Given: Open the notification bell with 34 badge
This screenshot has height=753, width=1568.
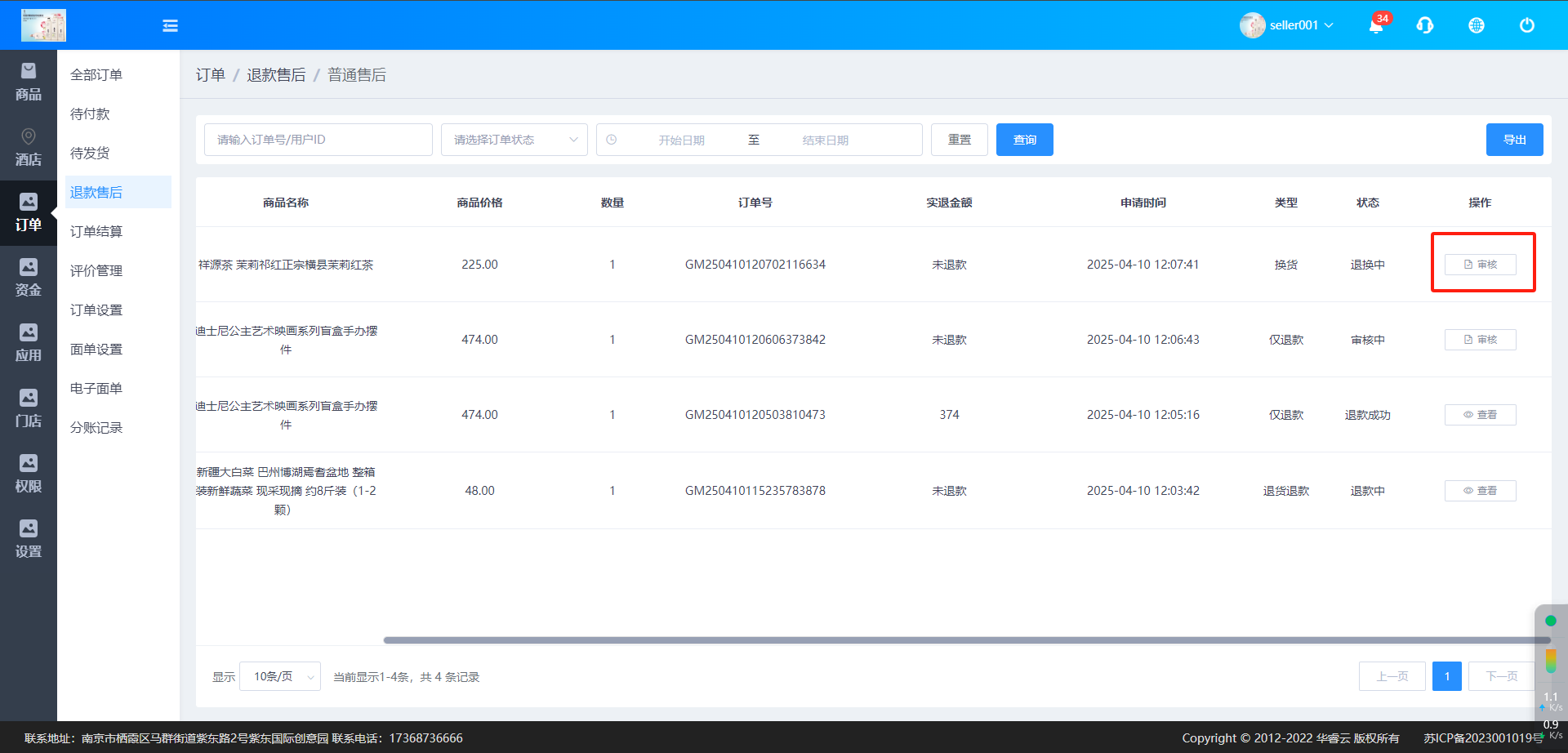Looking at the screenshot, I should 1376,26.
